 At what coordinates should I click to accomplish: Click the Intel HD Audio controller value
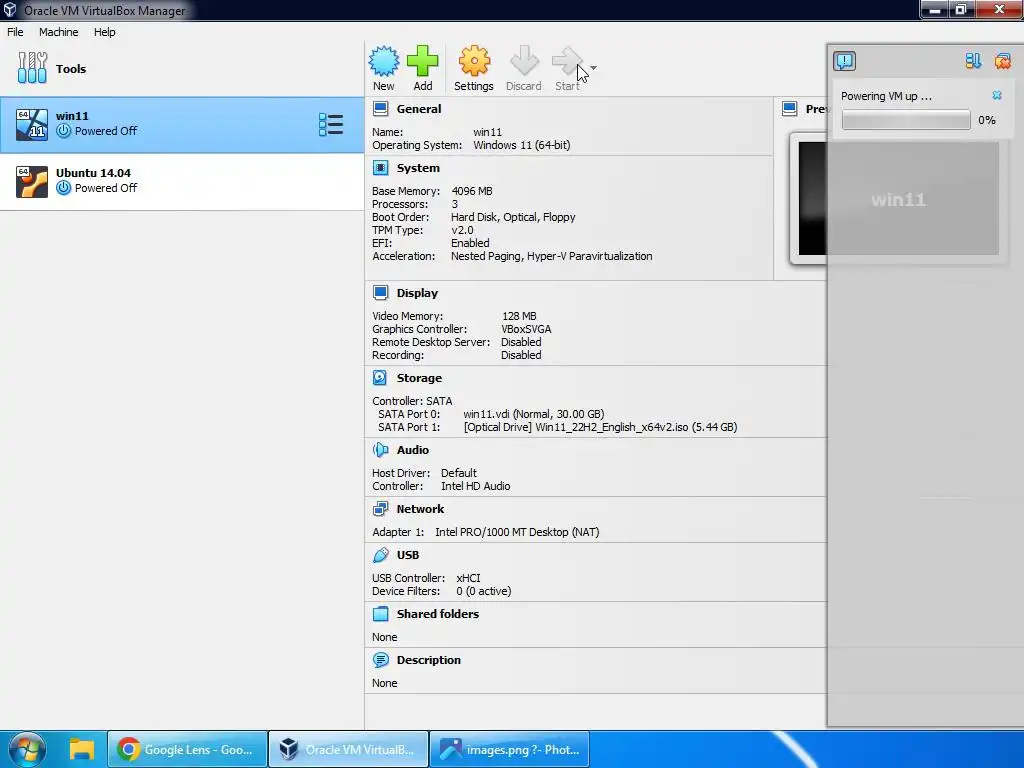pyautogui.click(x=475, y=486)
